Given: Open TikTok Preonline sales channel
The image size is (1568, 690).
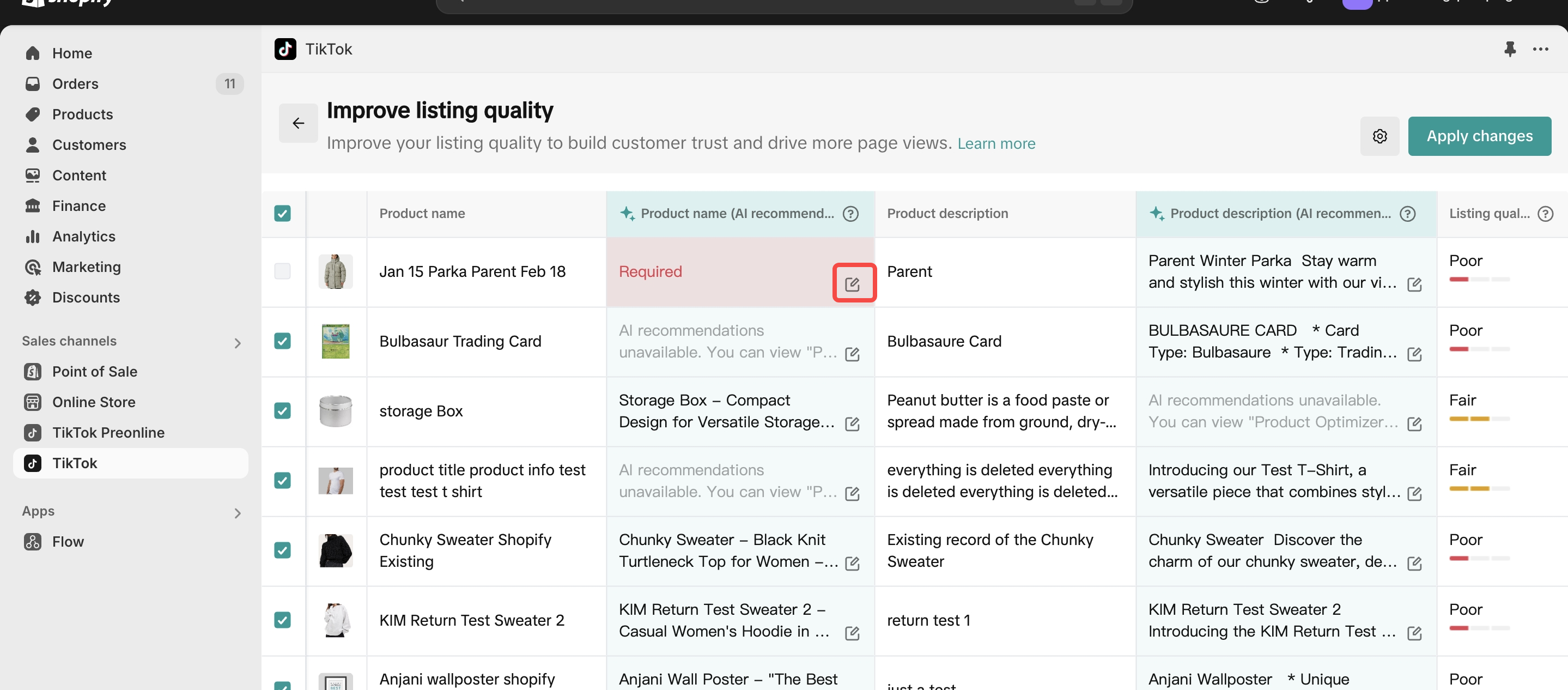Looking at the screenshot, I should 108,432.
